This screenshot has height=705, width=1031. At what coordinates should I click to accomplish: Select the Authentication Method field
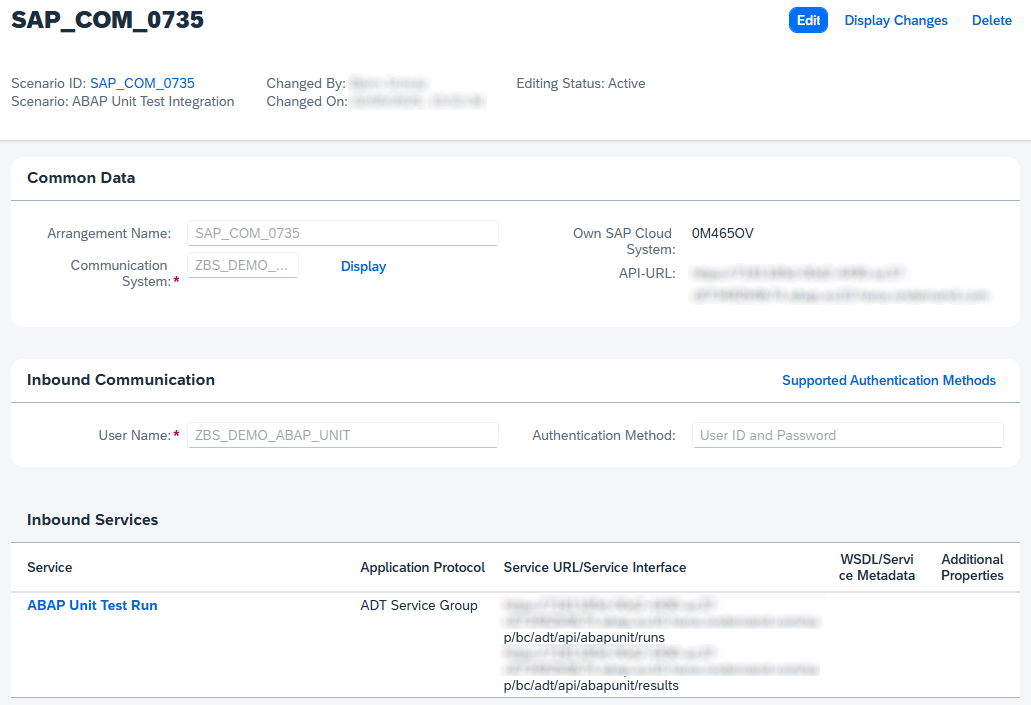pos(848,435)
